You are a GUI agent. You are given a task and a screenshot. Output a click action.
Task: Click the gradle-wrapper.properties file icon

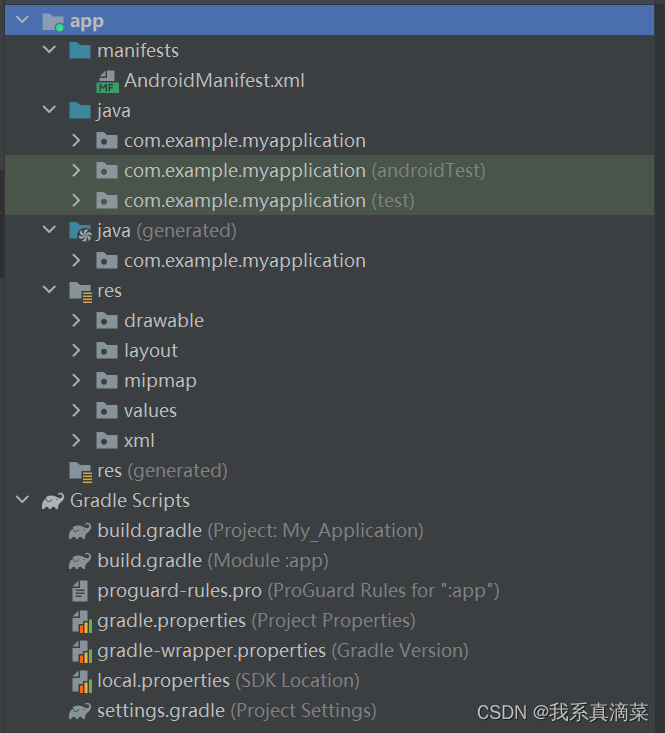pyautogui.click(x=82, y=652)
